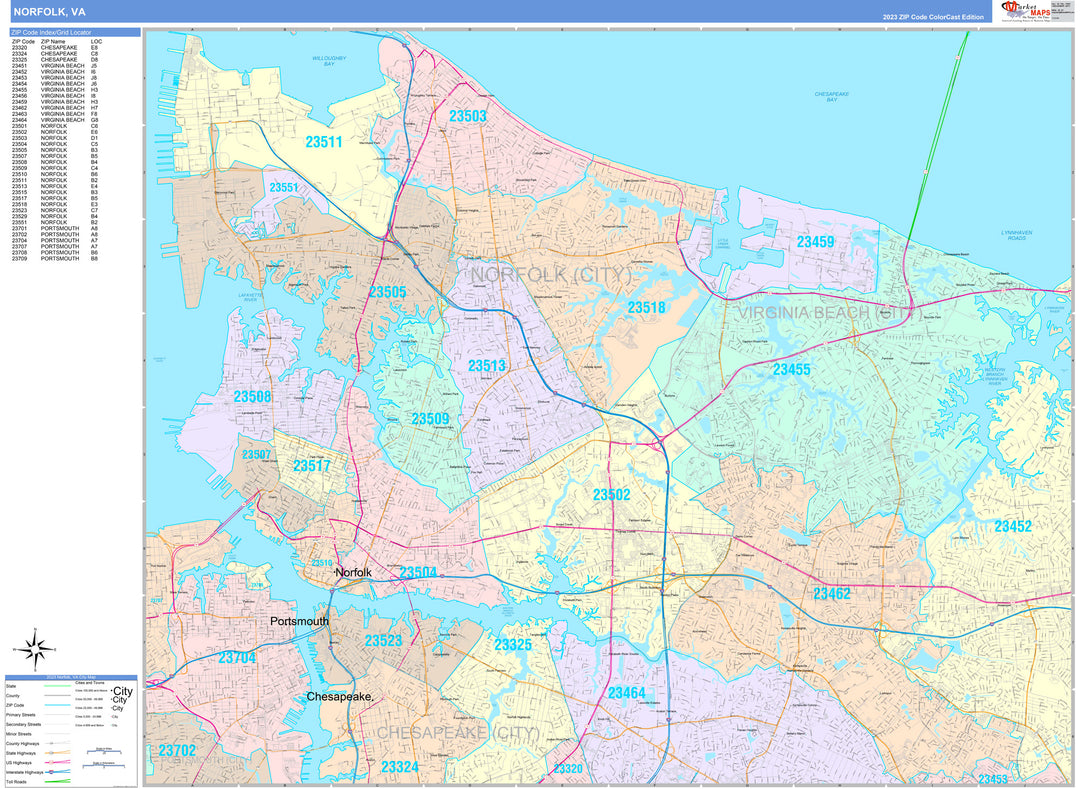Click the 23704 ZIP code label
The height and width of the screenshot is (789, 1080).
pyautogui.click(x=237, y=658)
